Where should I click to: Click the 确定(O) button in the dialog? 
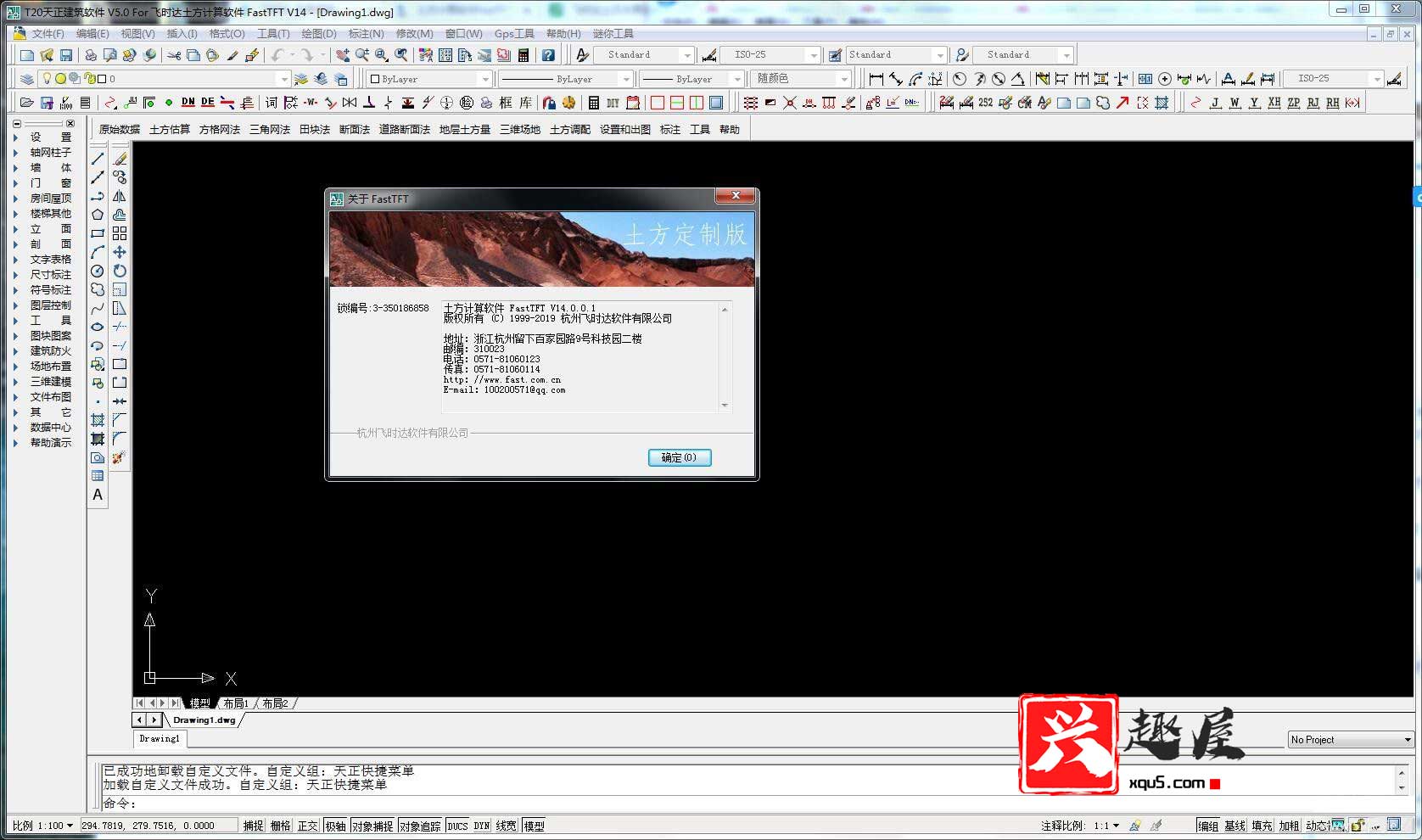[x=680, y=457]
